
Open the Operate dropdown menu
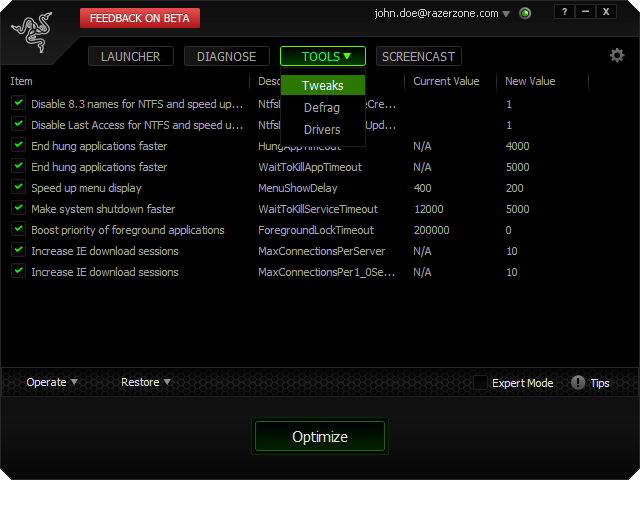52,382
